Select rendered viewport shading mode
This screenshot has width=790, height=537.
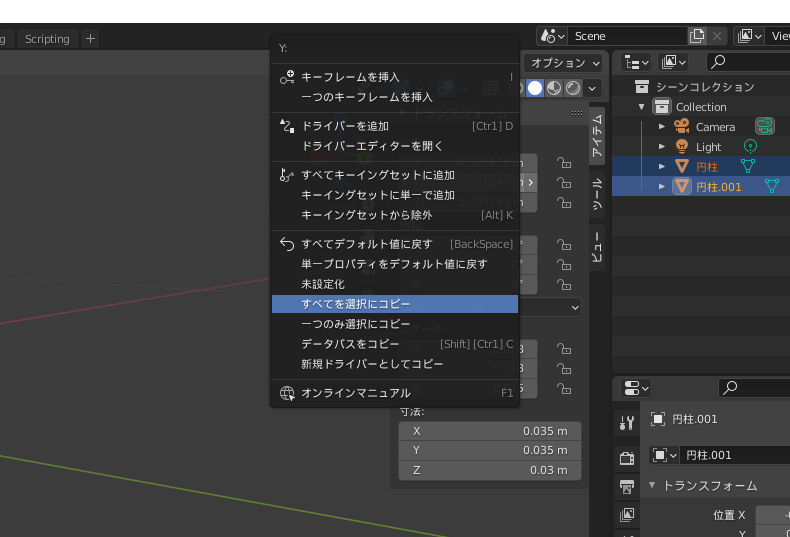(573, 88)
